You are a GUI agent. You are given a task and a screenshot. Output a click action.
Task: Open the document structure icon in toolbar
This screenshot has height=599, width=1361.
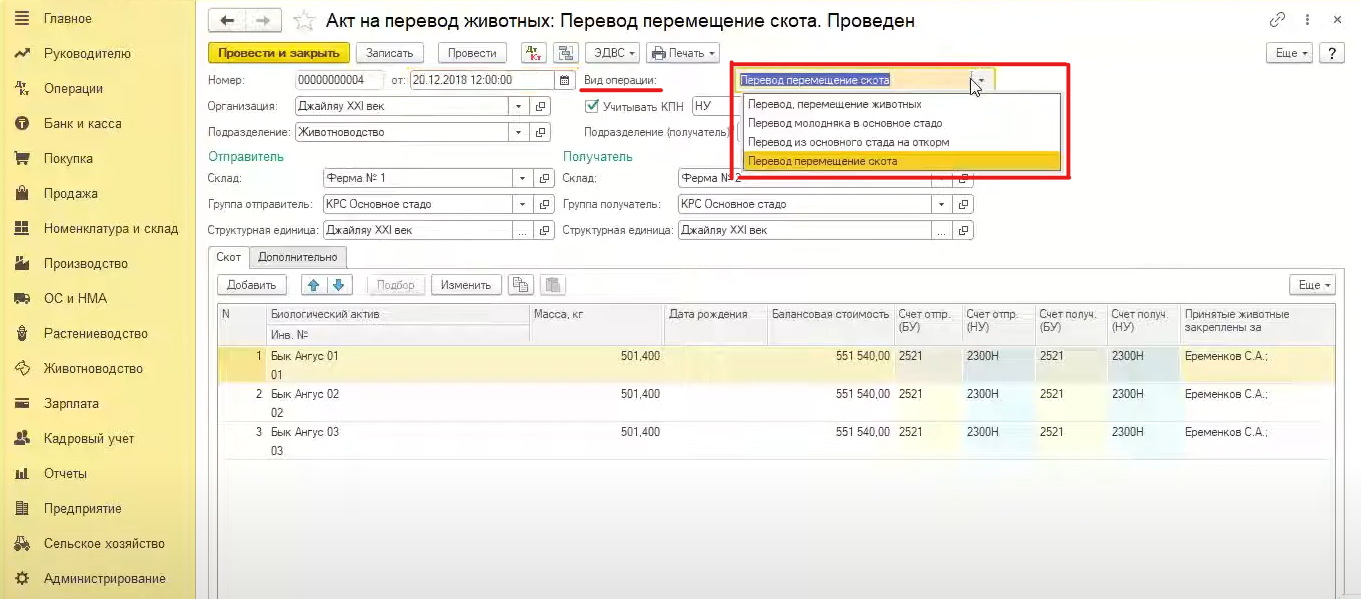[565, 53]
